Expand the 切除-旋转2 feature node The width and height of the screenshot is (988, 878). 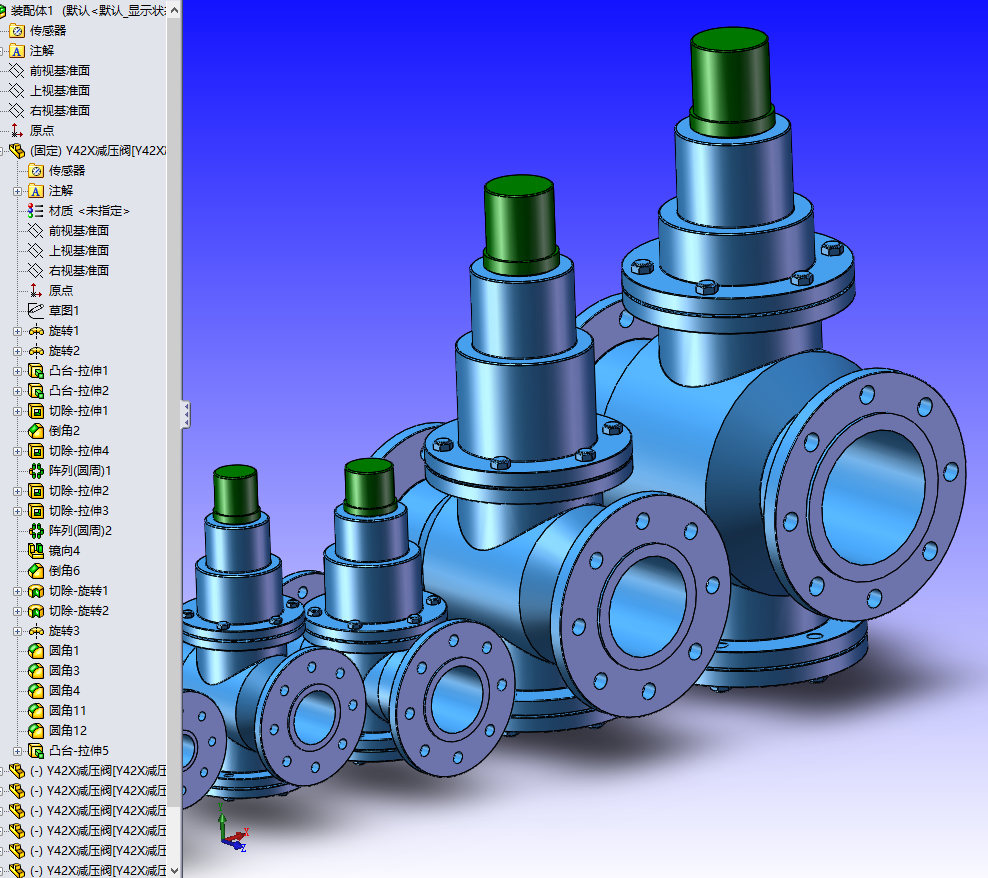(x=18, y=611)
